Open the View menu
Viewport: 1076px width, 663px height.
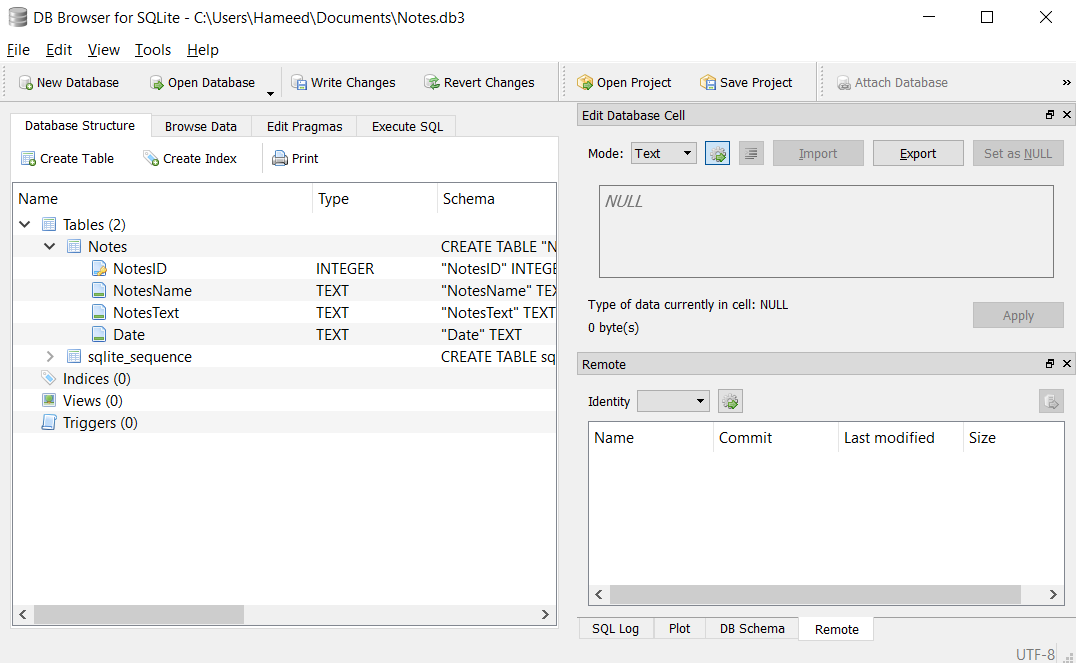tap(104, 50)
